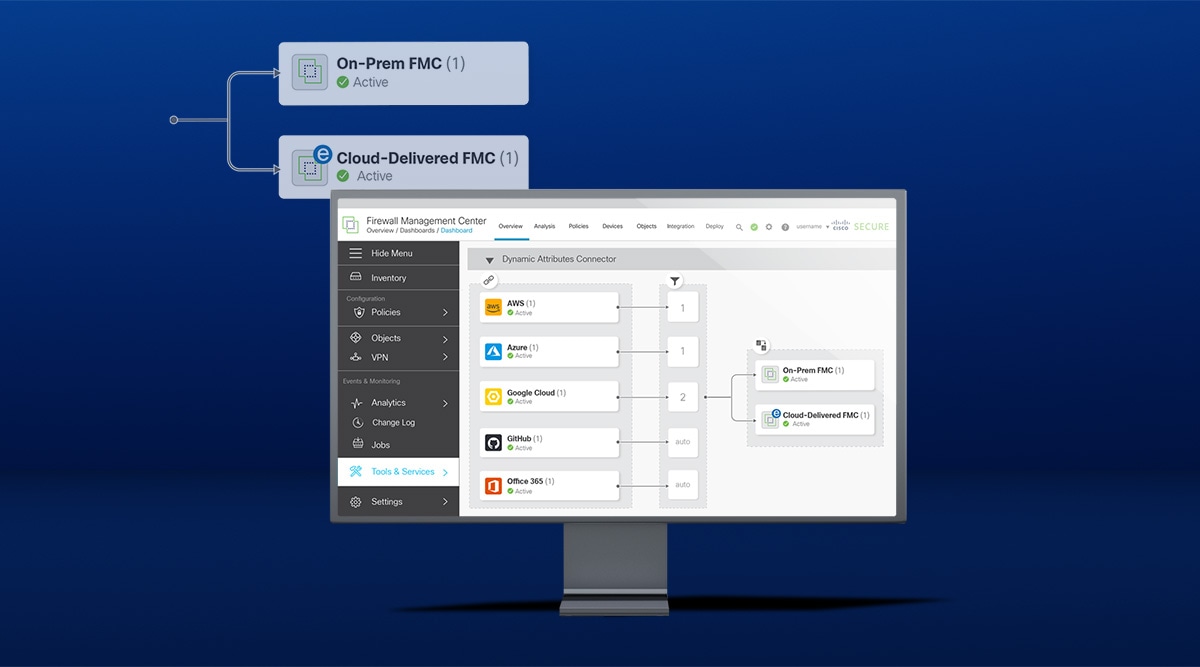1200x667 pixels.
Task: Open the Google Cloud connector icon
Action: [x=493, y=396]
